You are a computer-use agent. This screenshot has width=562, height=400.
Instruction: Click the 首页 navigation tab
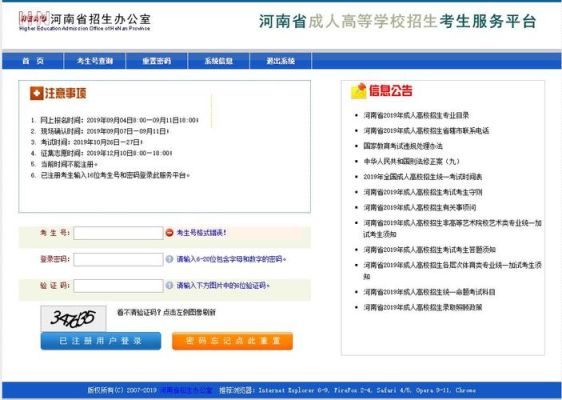33,61
